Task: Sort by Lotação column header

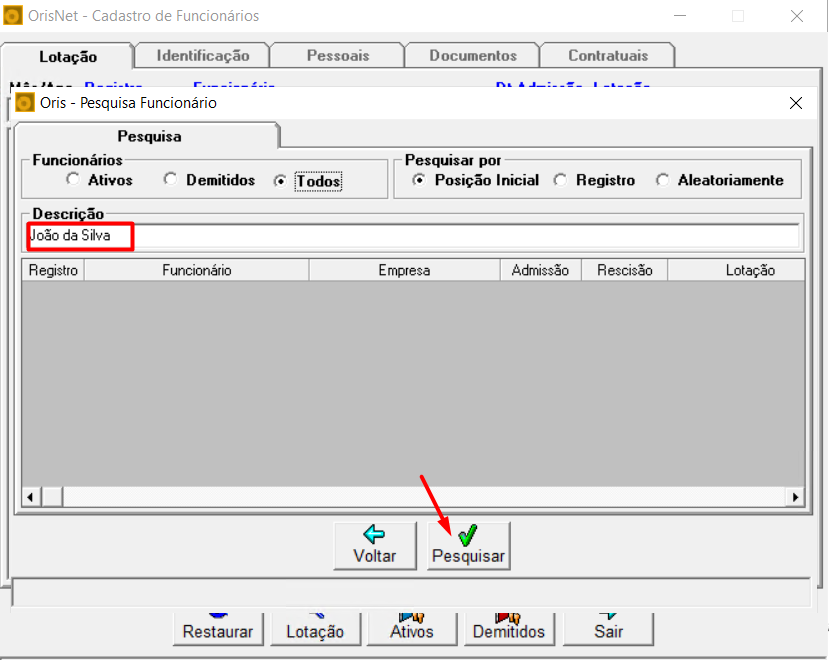Action: pos(736,270)
